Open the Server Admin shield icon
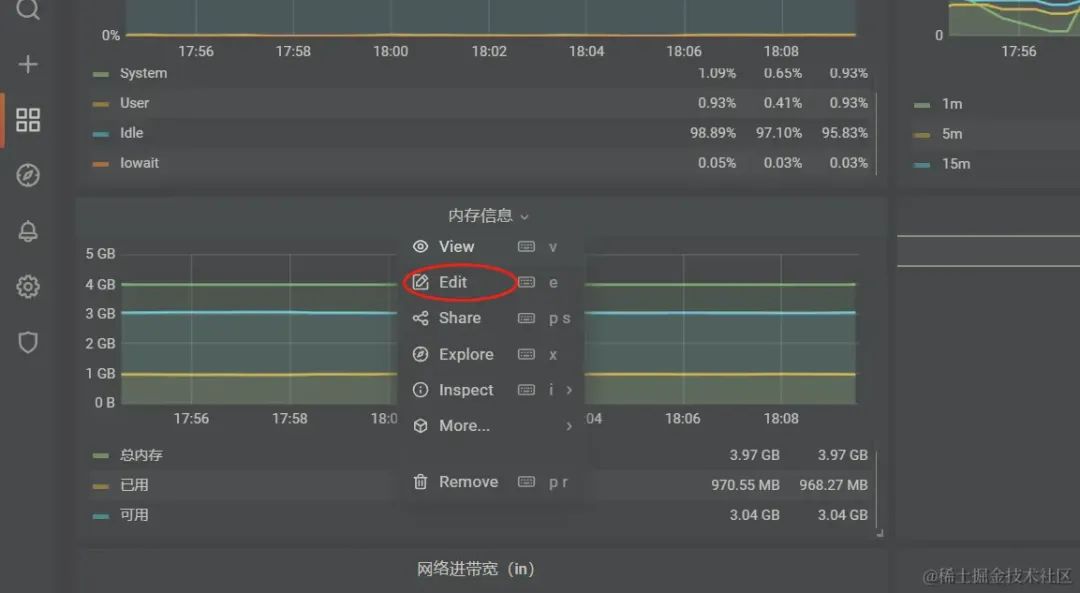Screen dimensions: 1080x593 pyautogui.click(x=28, y=342)
